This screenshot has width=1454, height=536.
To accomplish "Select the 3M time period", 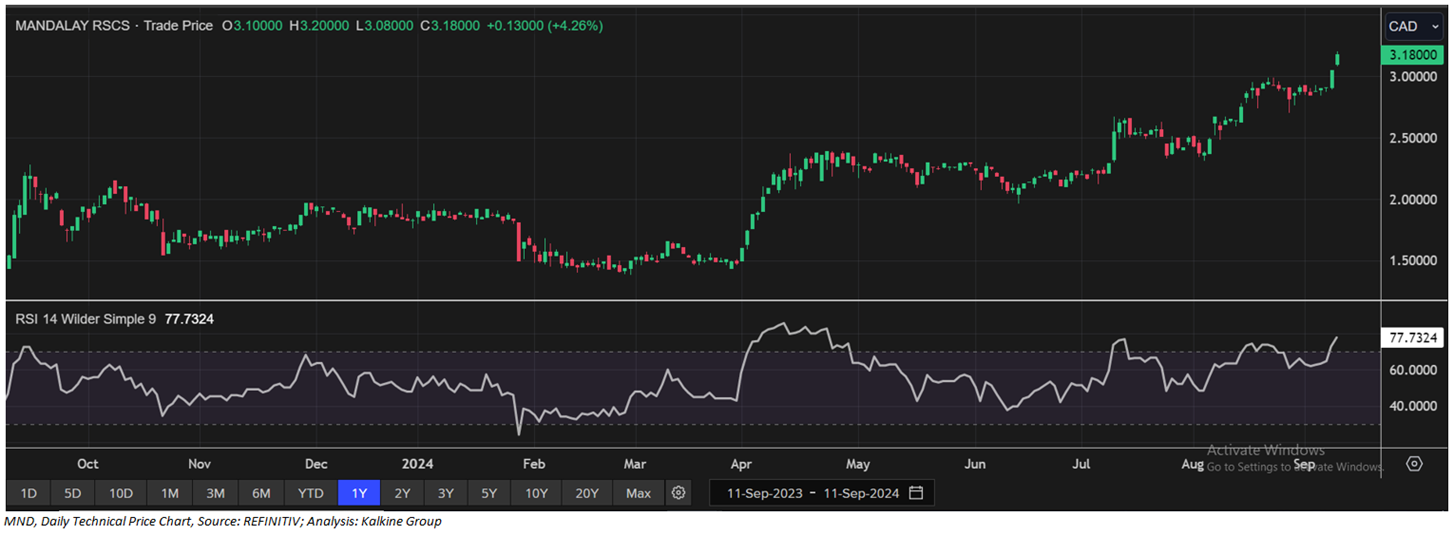I will 215,493.
